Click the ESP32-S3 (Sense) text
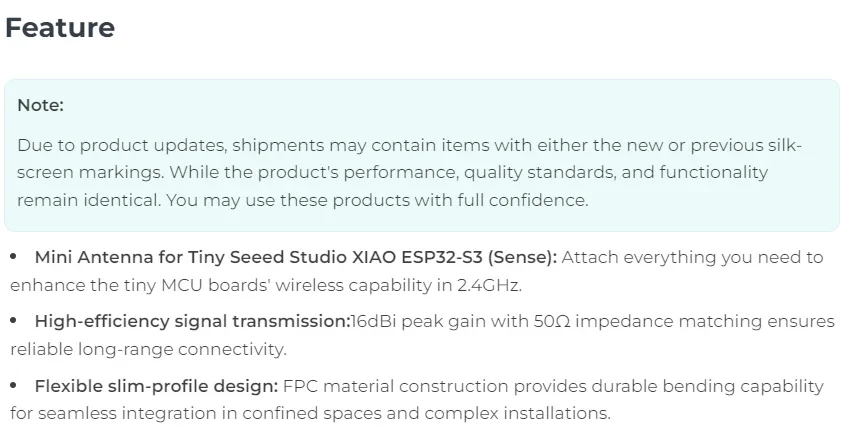This screenshot has height=437, width=845. coord(479,258)
